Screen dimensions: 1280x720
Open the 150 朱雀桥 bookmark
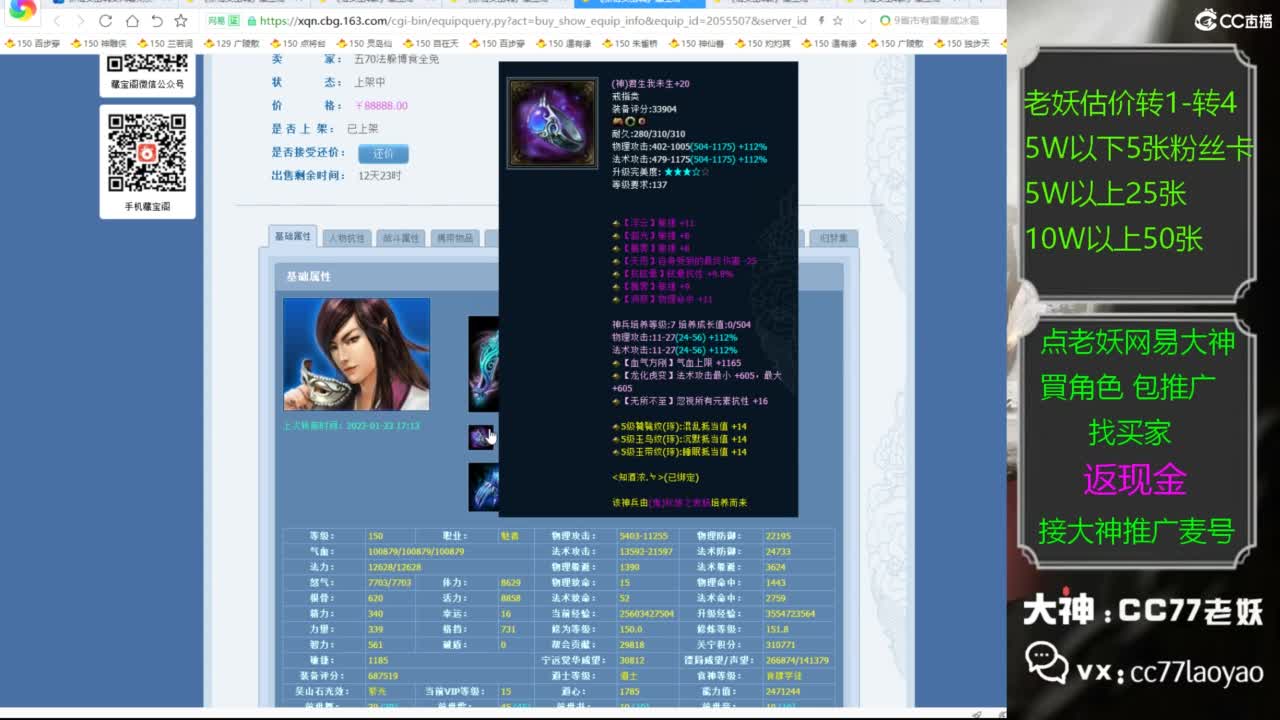coord(630,44)
